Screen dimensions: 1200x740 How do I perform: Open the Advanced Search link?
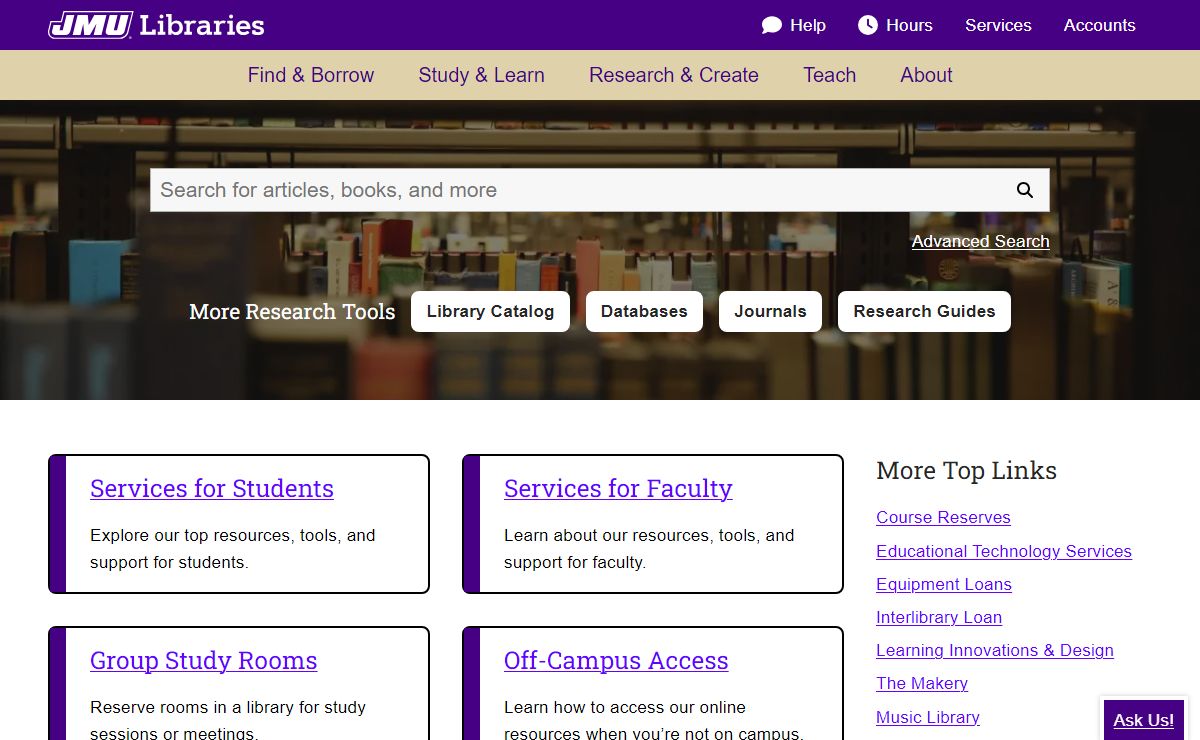[x=980, y=241]
